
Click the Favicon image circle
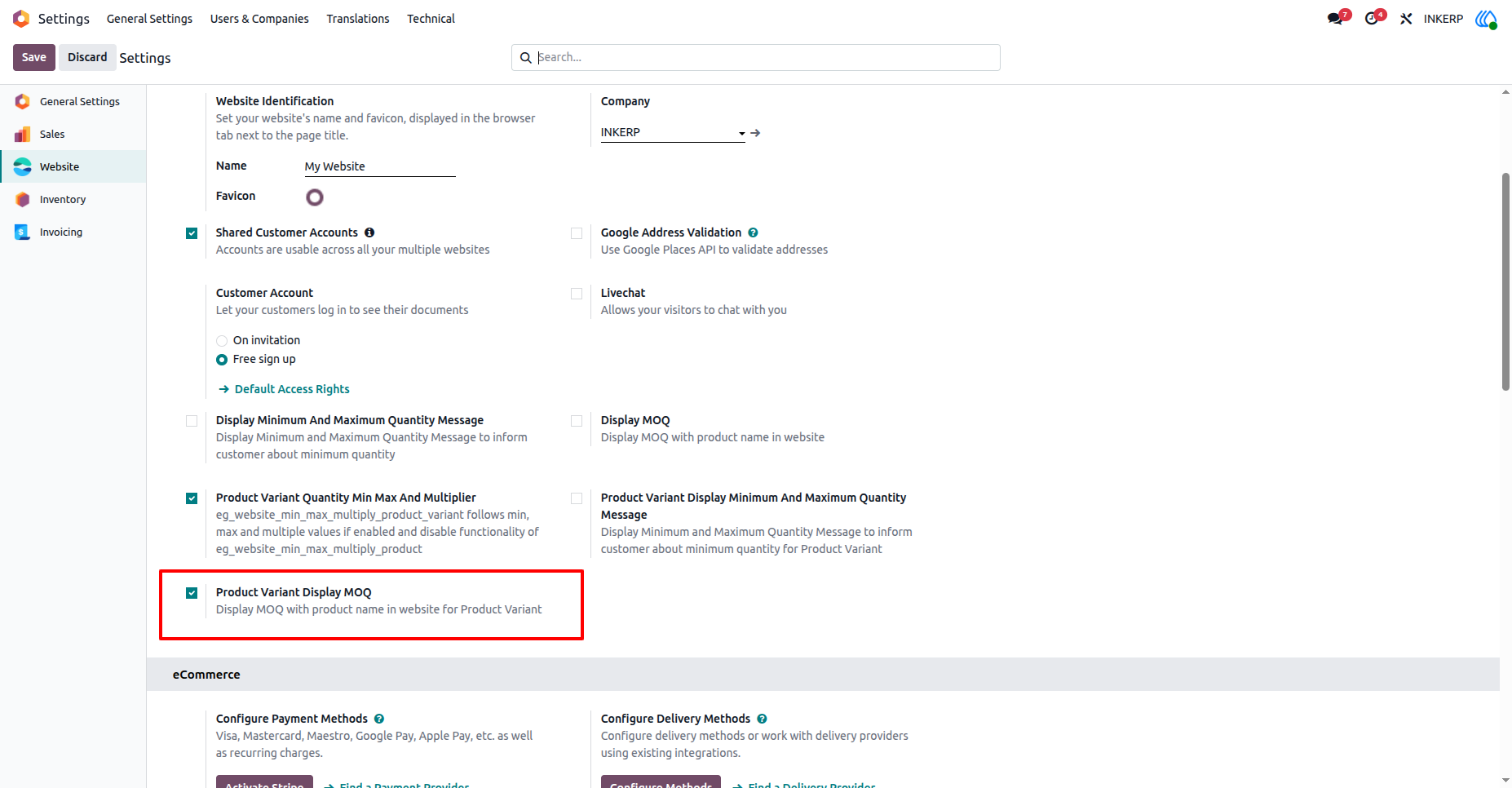click(x=315, y=197)
